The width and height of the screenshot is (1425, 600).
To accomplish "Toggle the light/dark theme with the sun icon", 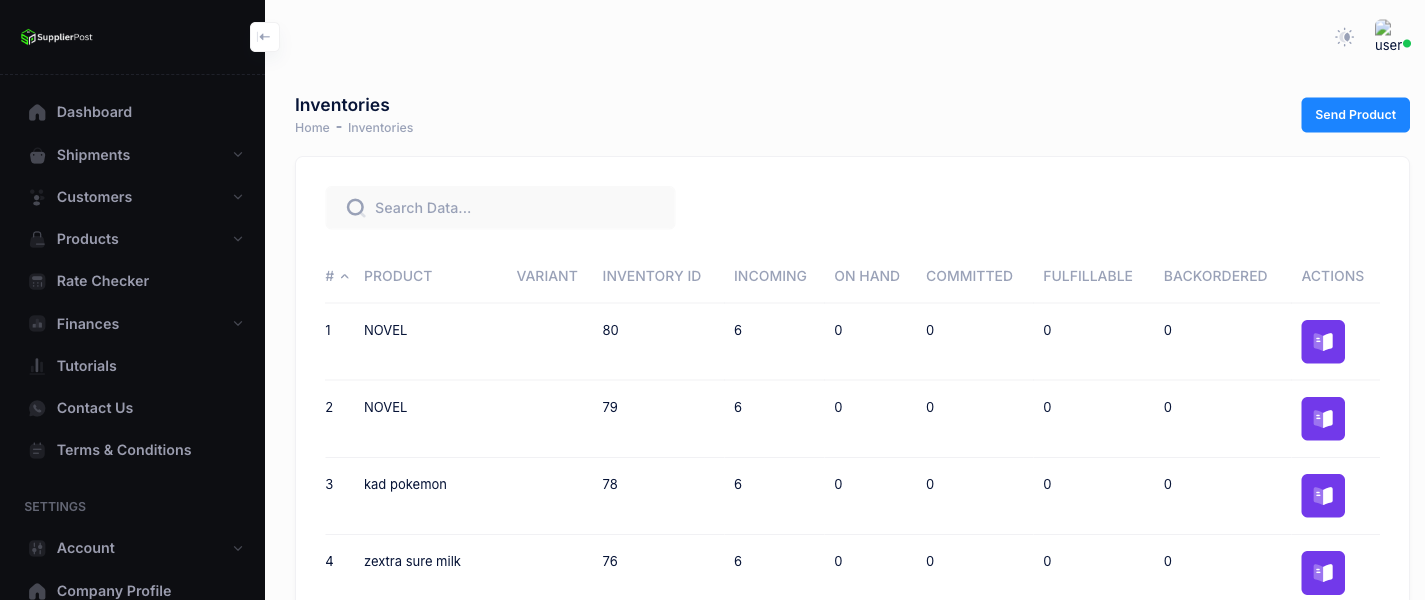I will (1344, 37).
